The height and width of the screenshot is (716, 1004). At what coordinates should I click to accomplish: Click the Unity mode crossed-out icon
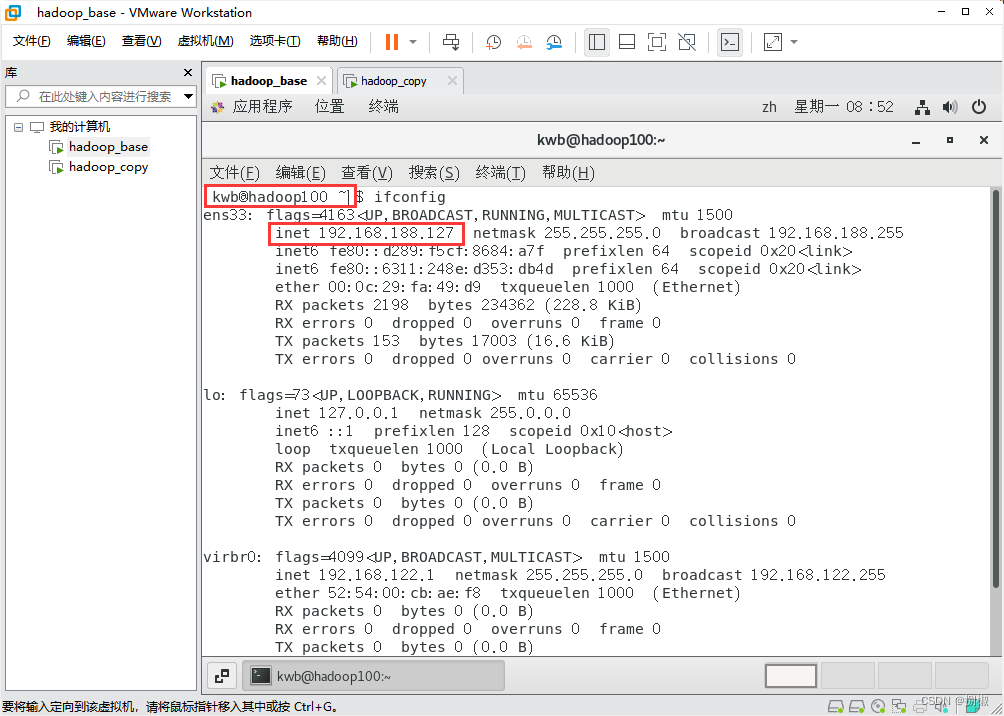click(x=686, y=42)
